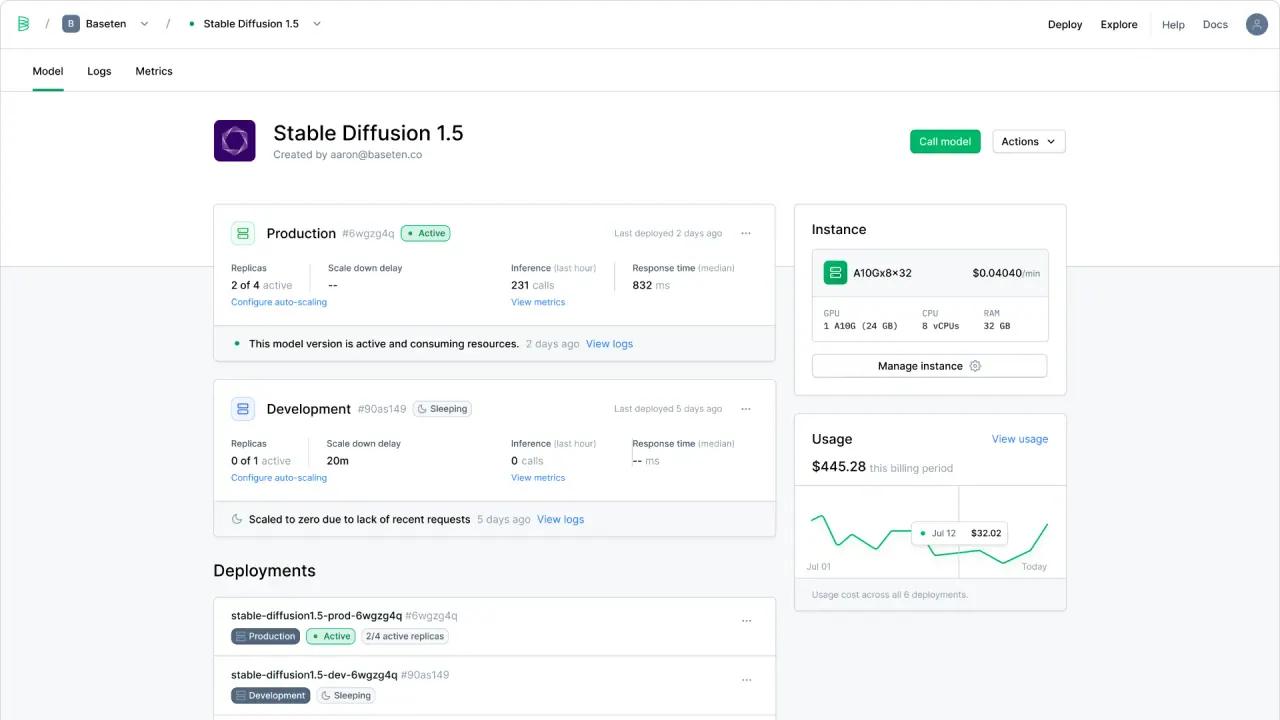Click the Production deployment server icon
This screenshot has width=1280, height=720.
tap(243, 233)
